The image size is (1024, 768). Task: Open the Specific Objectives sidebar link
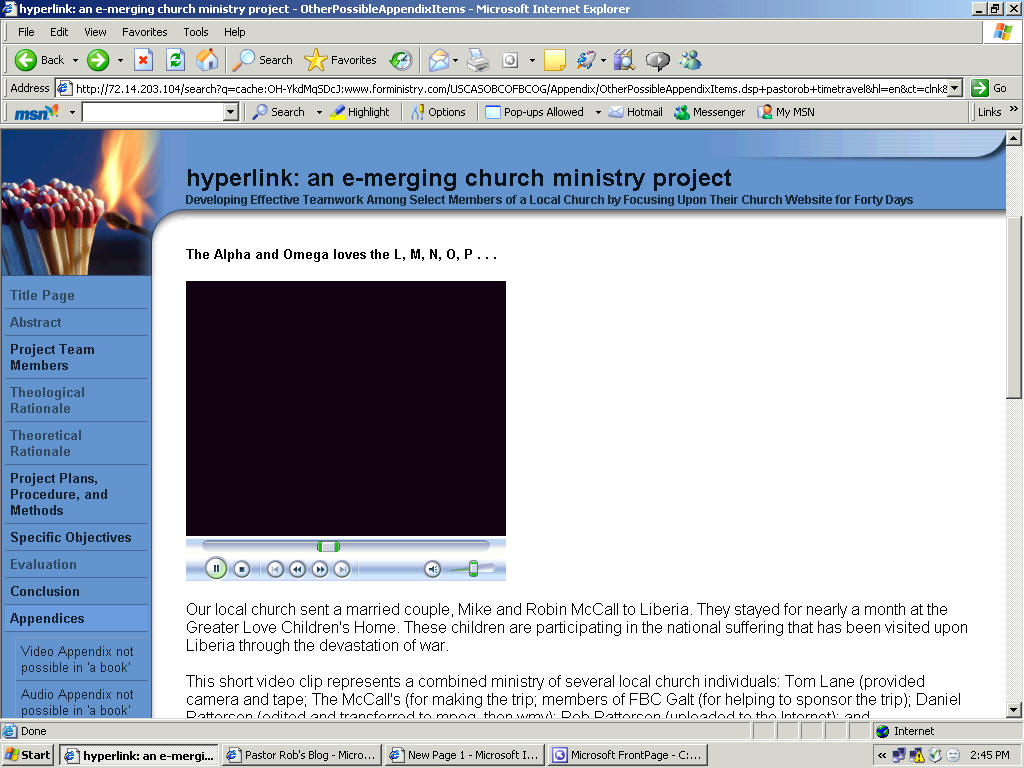point(70,537)
